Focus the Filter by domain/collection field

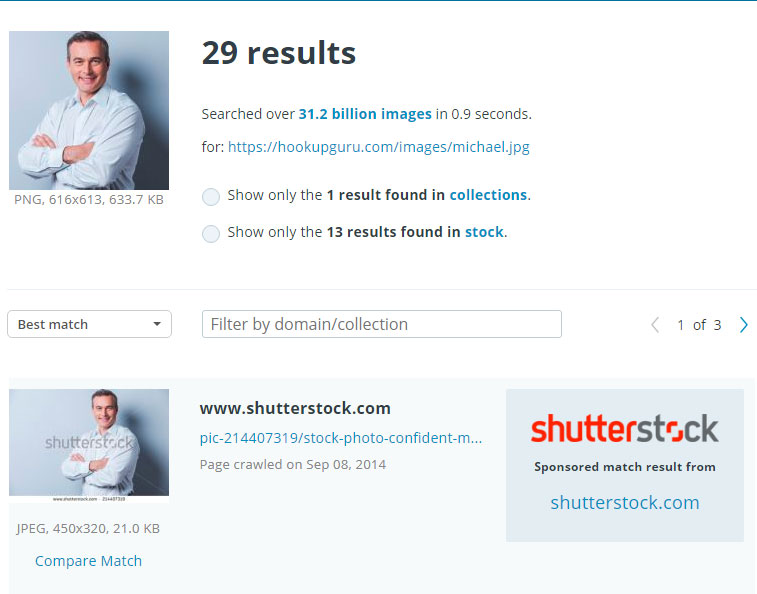(381, 324)
